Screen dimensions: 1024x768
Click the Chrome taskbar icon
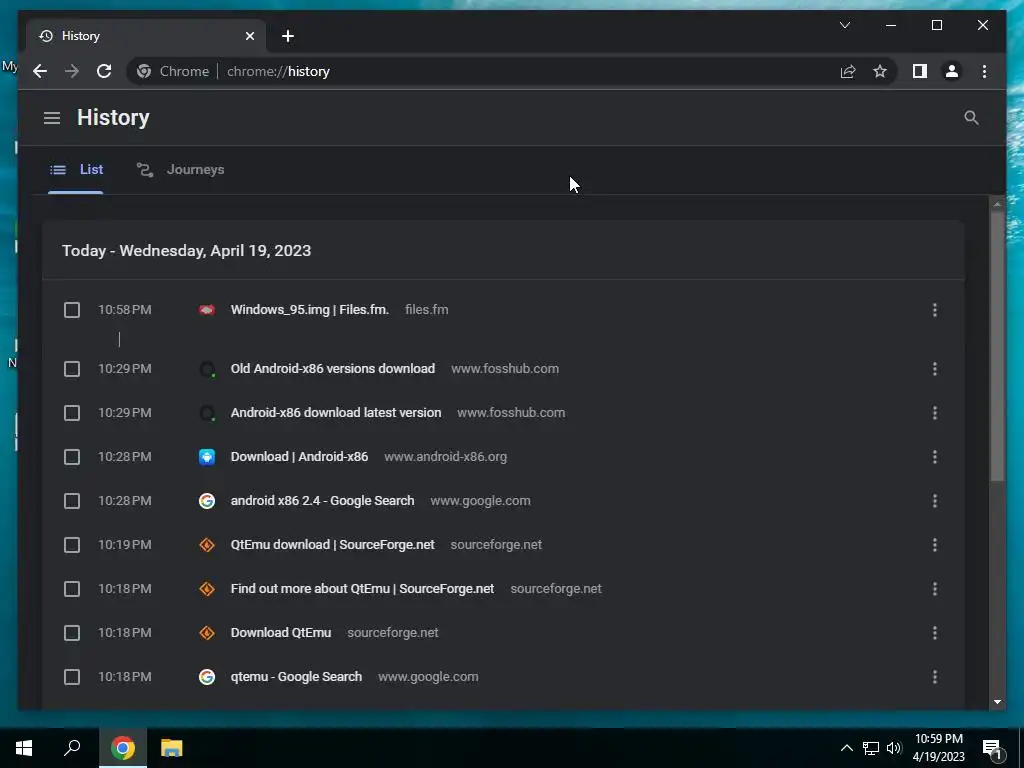[x=123, y=748]
